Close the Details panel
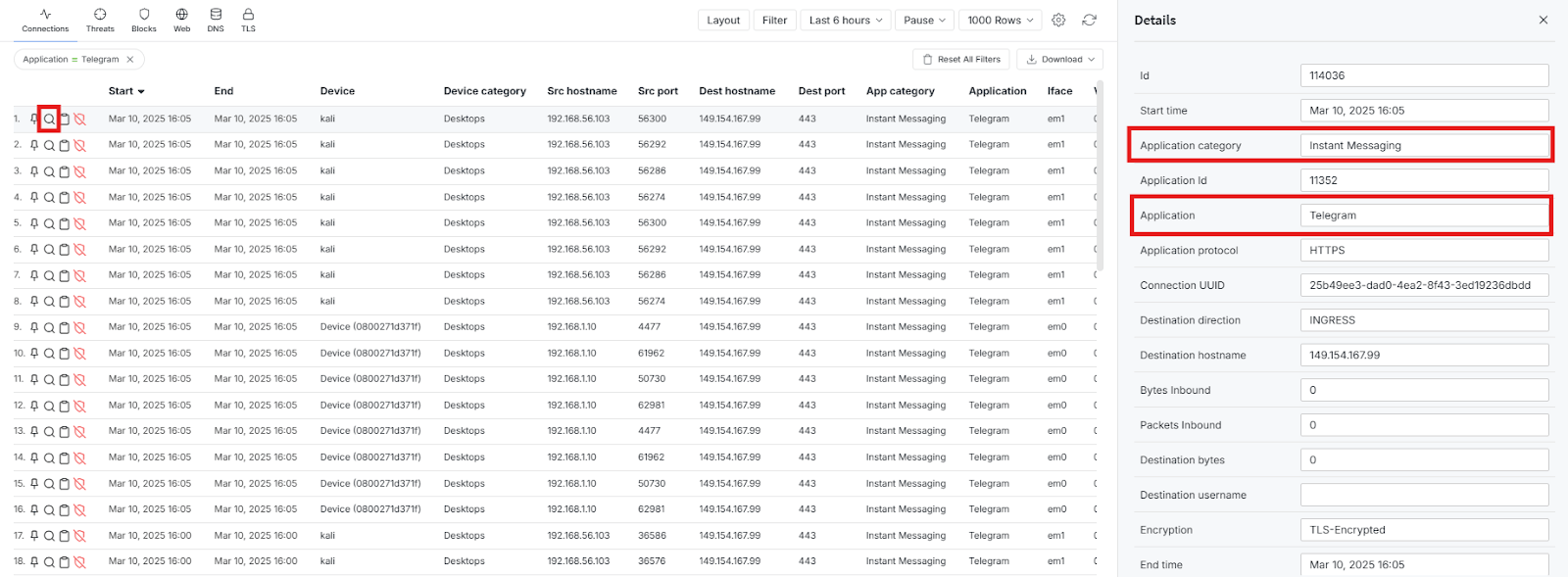This screenshot has width=1568, height=577. click(1543, 20)
